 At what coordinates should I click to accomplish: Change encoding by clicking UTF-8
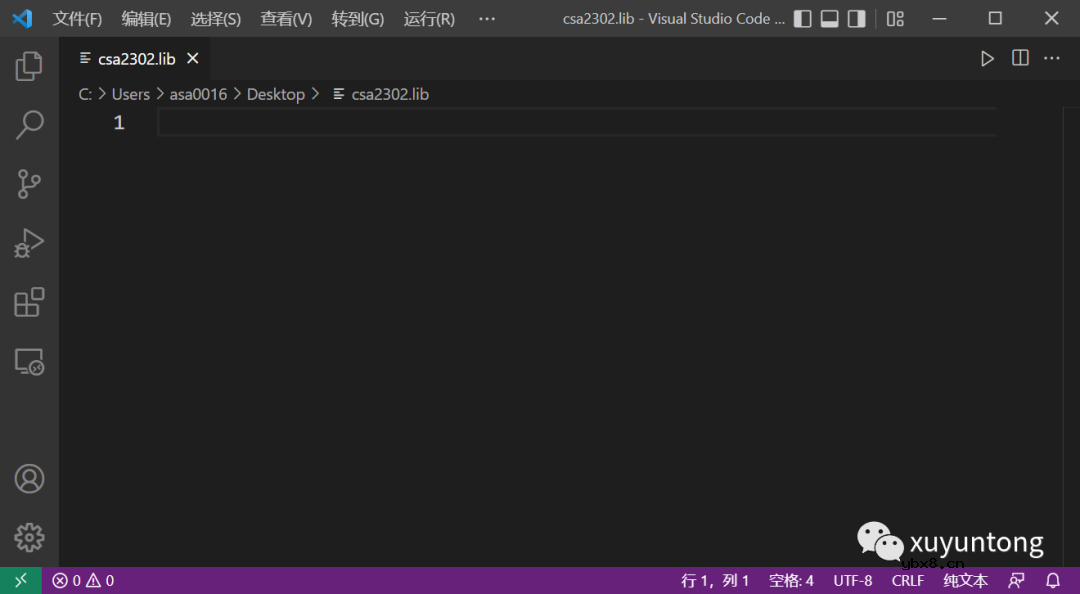tap(853, 580)
